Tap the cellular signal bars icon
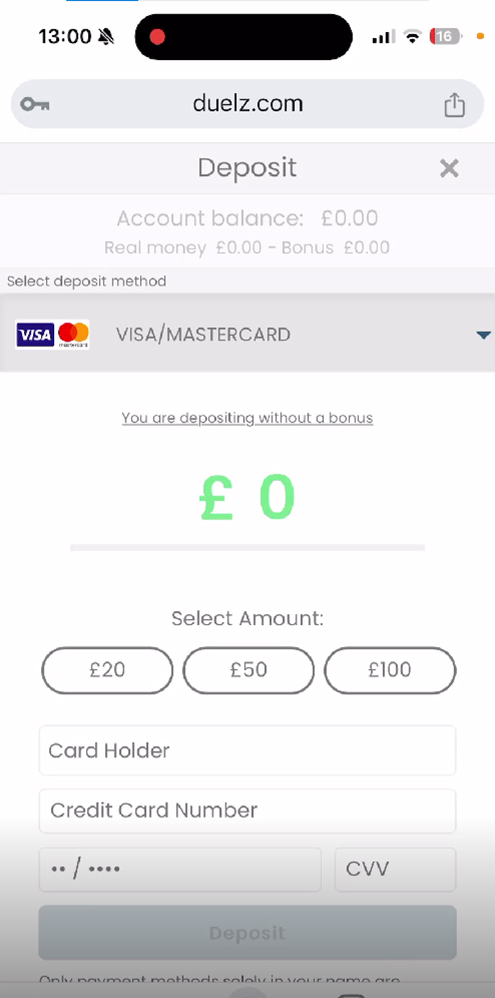Viewport: 495px width, 998px height. [x=384, y=37]
